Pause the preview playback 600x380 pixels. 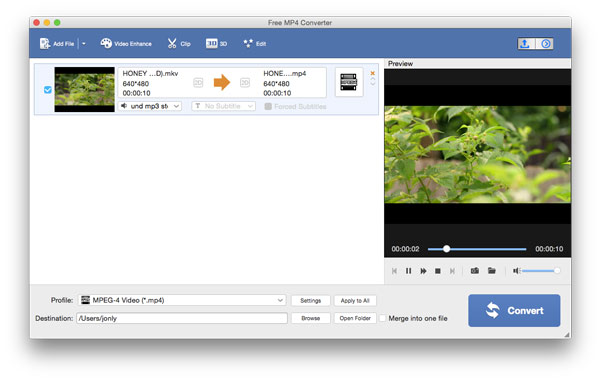pyautogui.click(x=408, y=271)
